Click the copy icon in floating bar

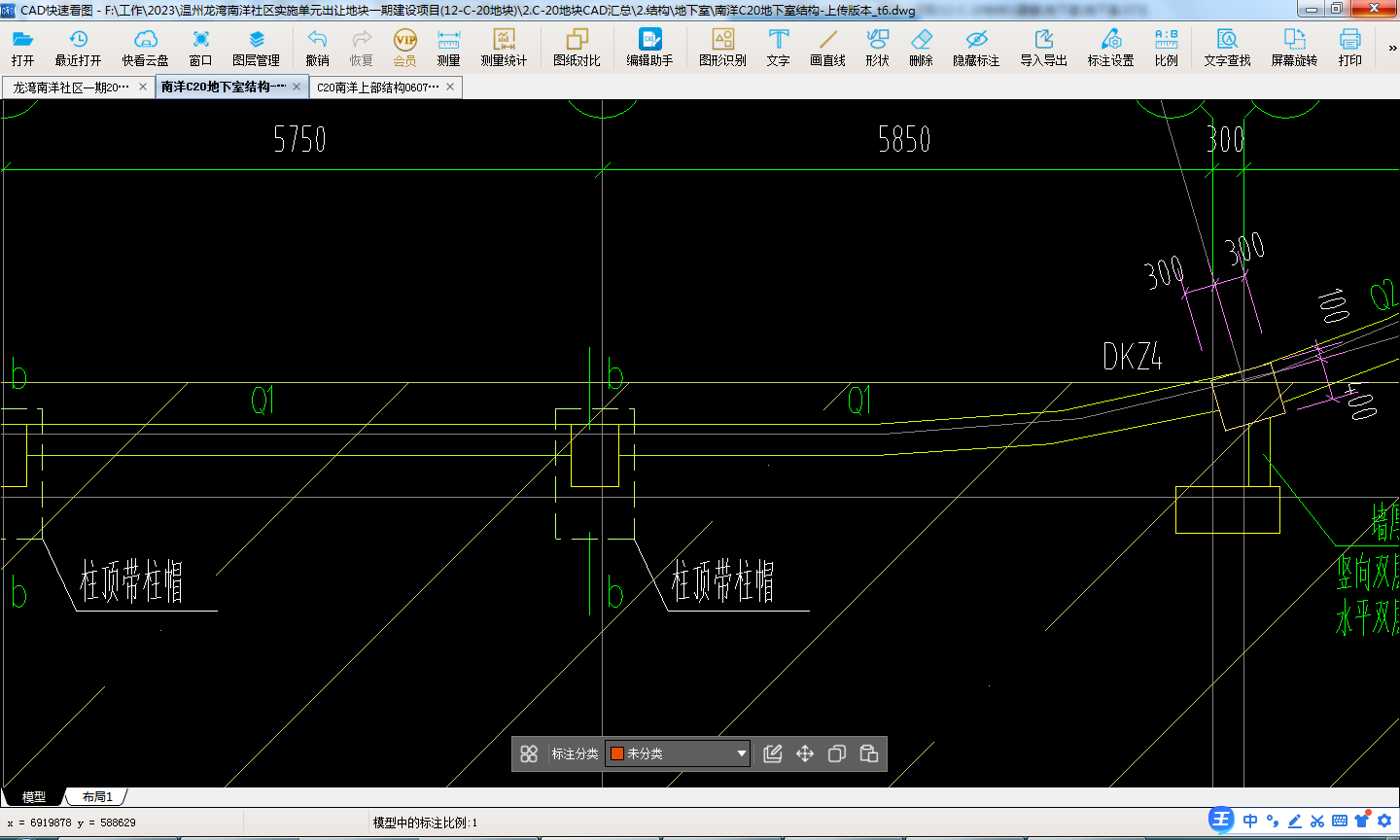[837, 753]
